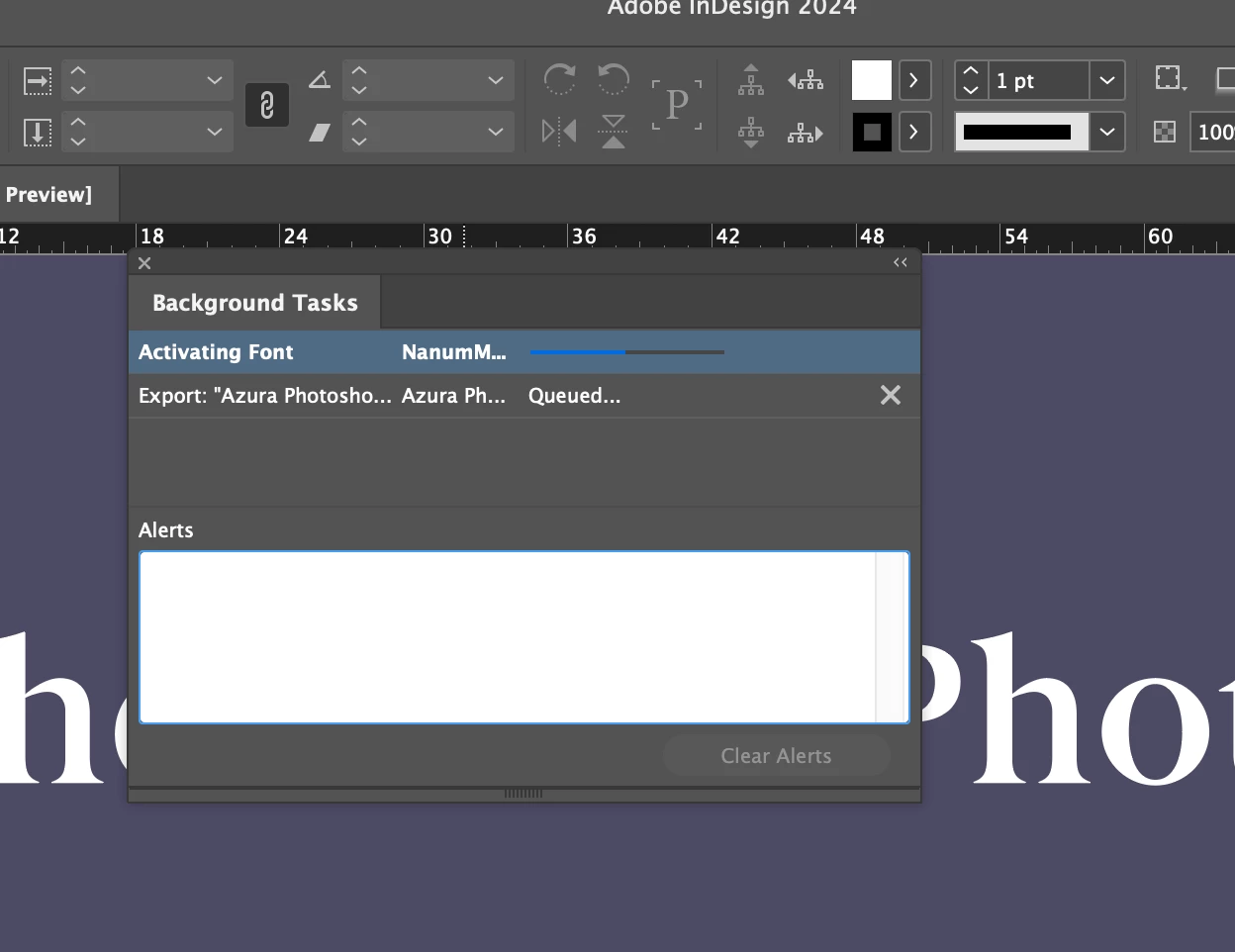Click scale X stepper arrows
Viewport: 1235px width, 952px height.
coord(78,80)
